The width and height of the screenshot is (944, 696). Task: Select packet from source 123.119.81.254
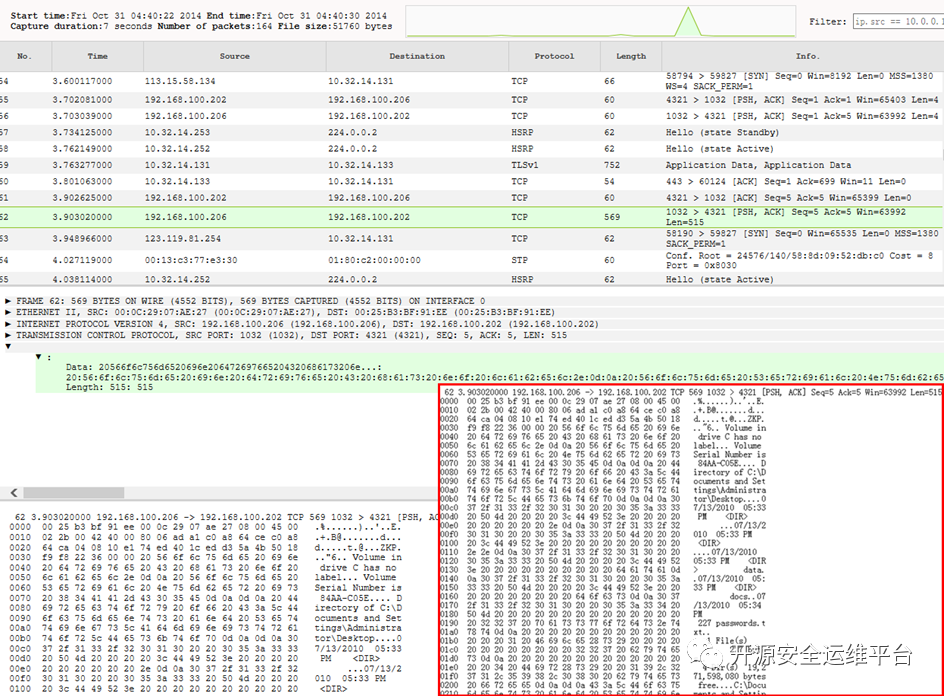(182, 238)
